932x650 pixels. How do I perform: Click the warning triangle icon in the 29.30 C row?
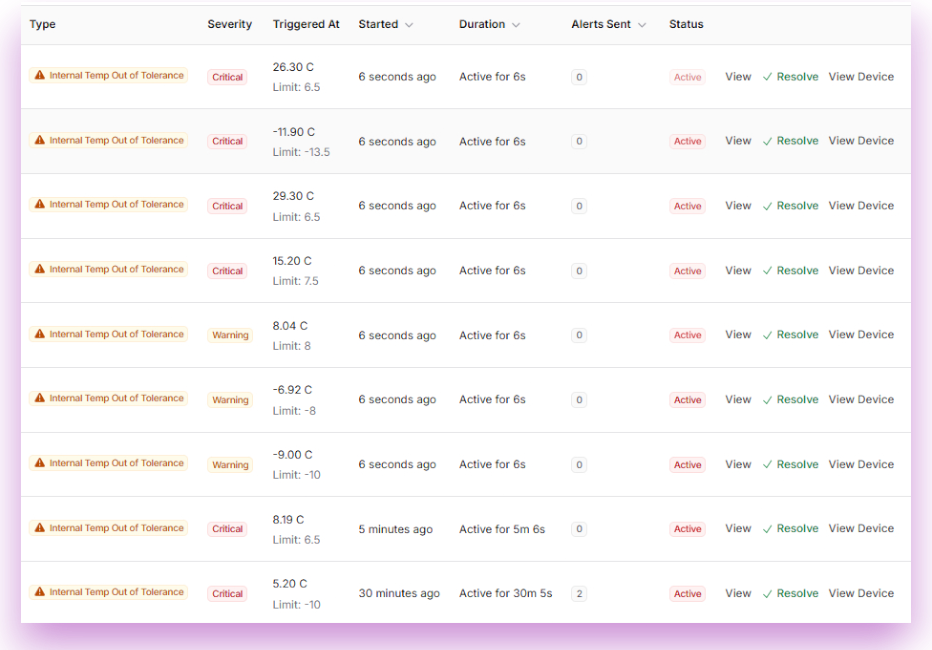pyautogui.click(x=40, y=205)
